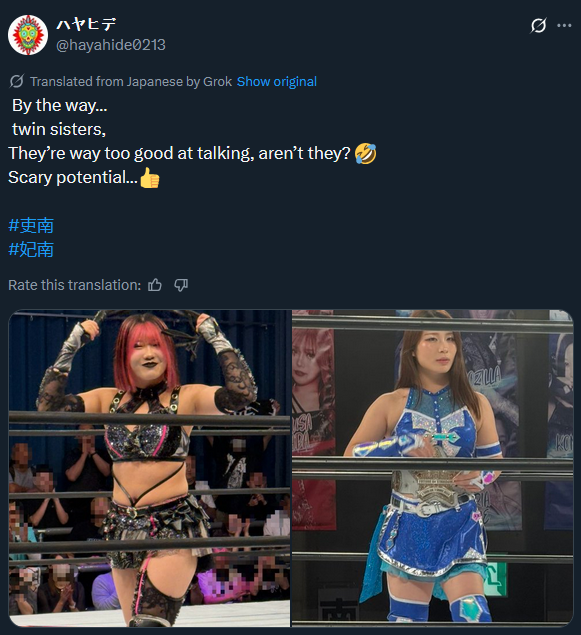This screenshot has width=581, height=635.
Task: Click the 'Scary potential' line of text
Action: (73, 177)
